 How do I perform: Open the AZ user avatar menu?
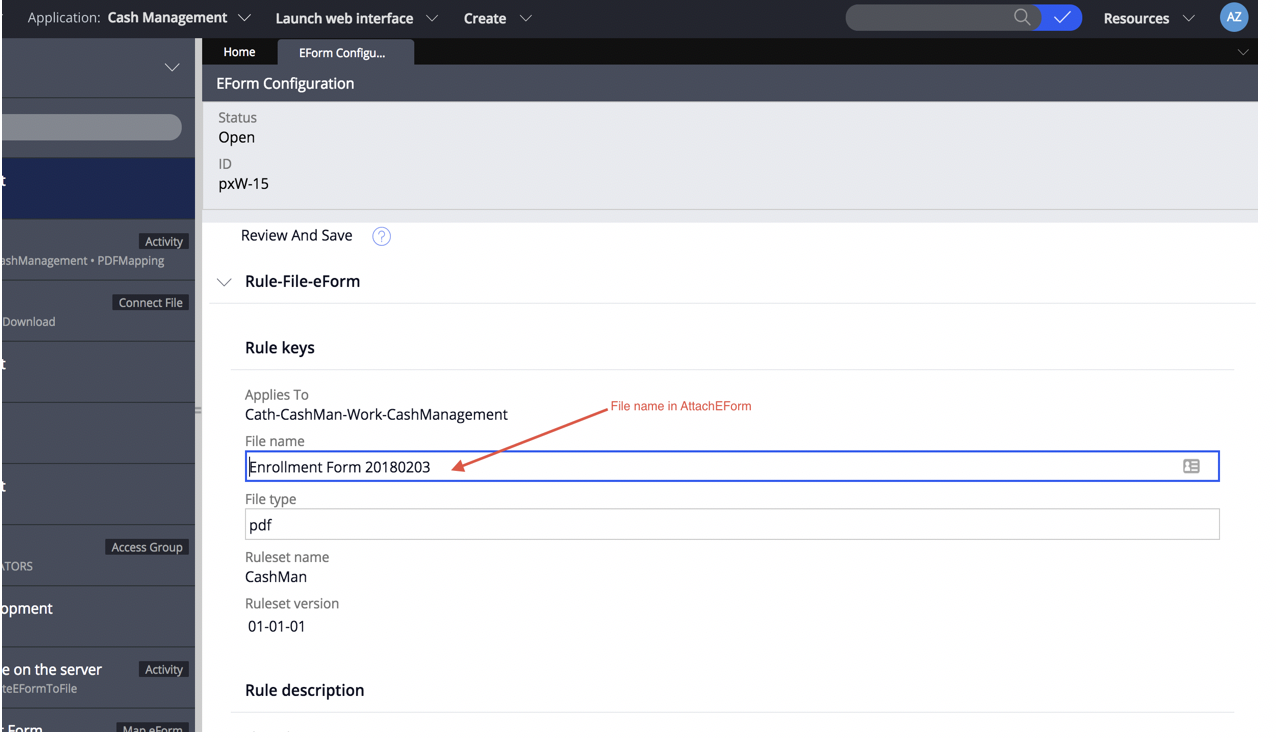tap(1234, 17)
